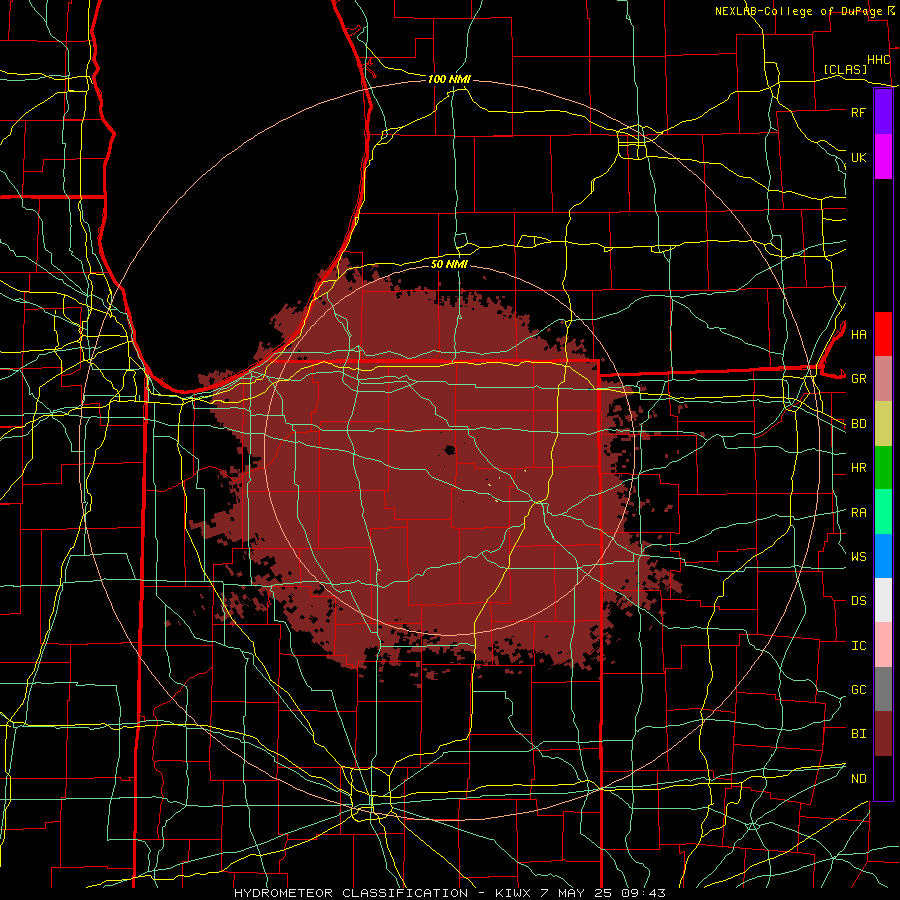Click the mint green RA legend swatch
900x900 pixels.
[x=883, y=512]
